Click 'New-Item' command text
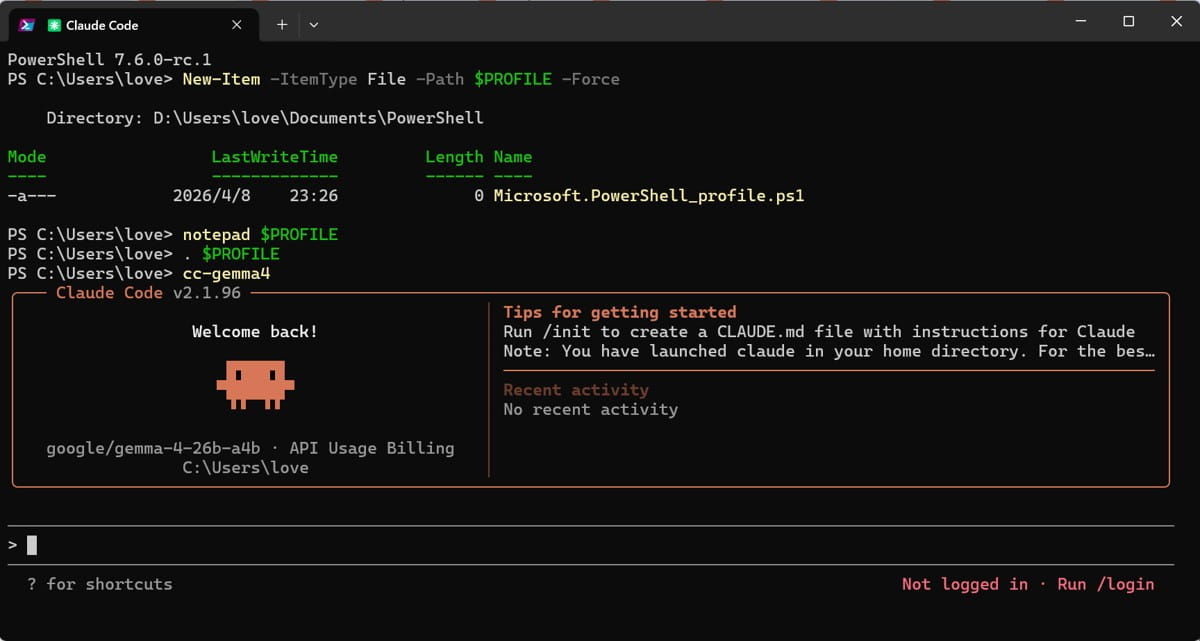The height and width of the screenshot is (641, 1200). point(221,79)
